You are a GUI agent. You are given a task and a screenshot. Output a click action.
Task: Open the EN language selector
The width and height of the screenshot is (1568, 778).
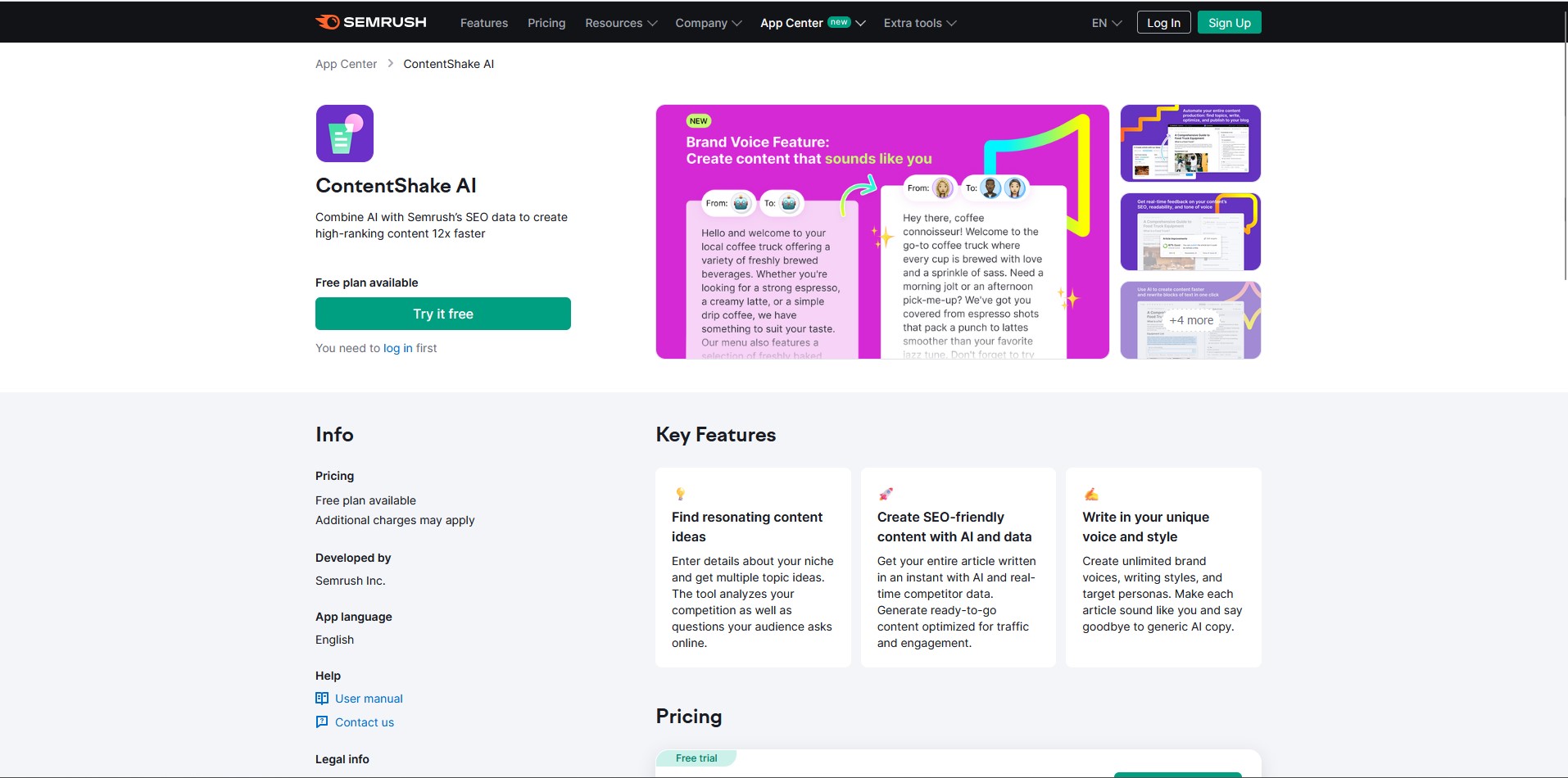1107,23
